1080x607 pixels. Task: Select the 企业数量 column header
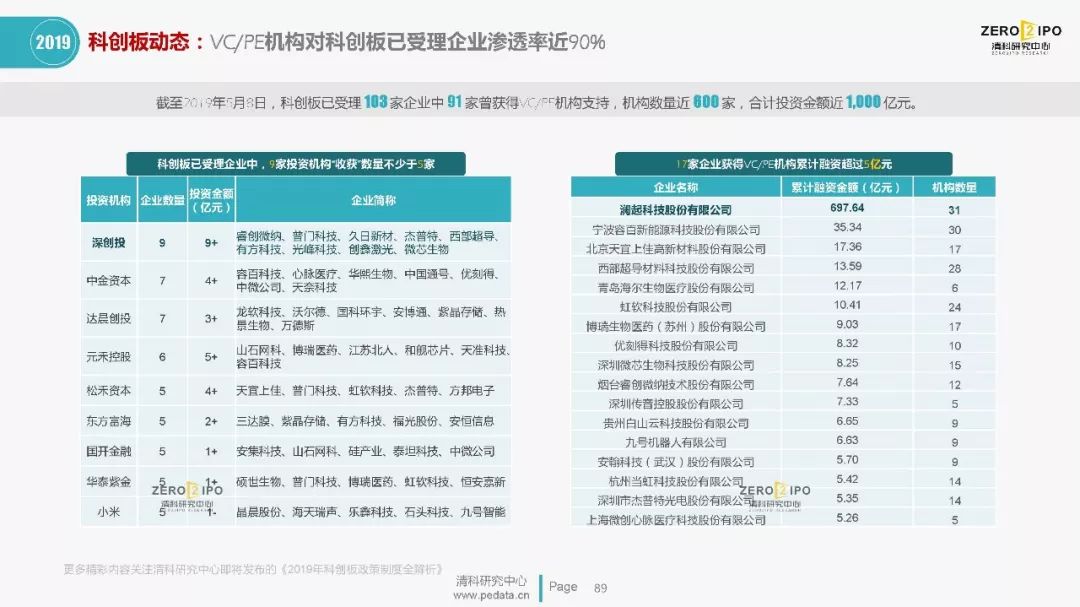pos(162,200)
